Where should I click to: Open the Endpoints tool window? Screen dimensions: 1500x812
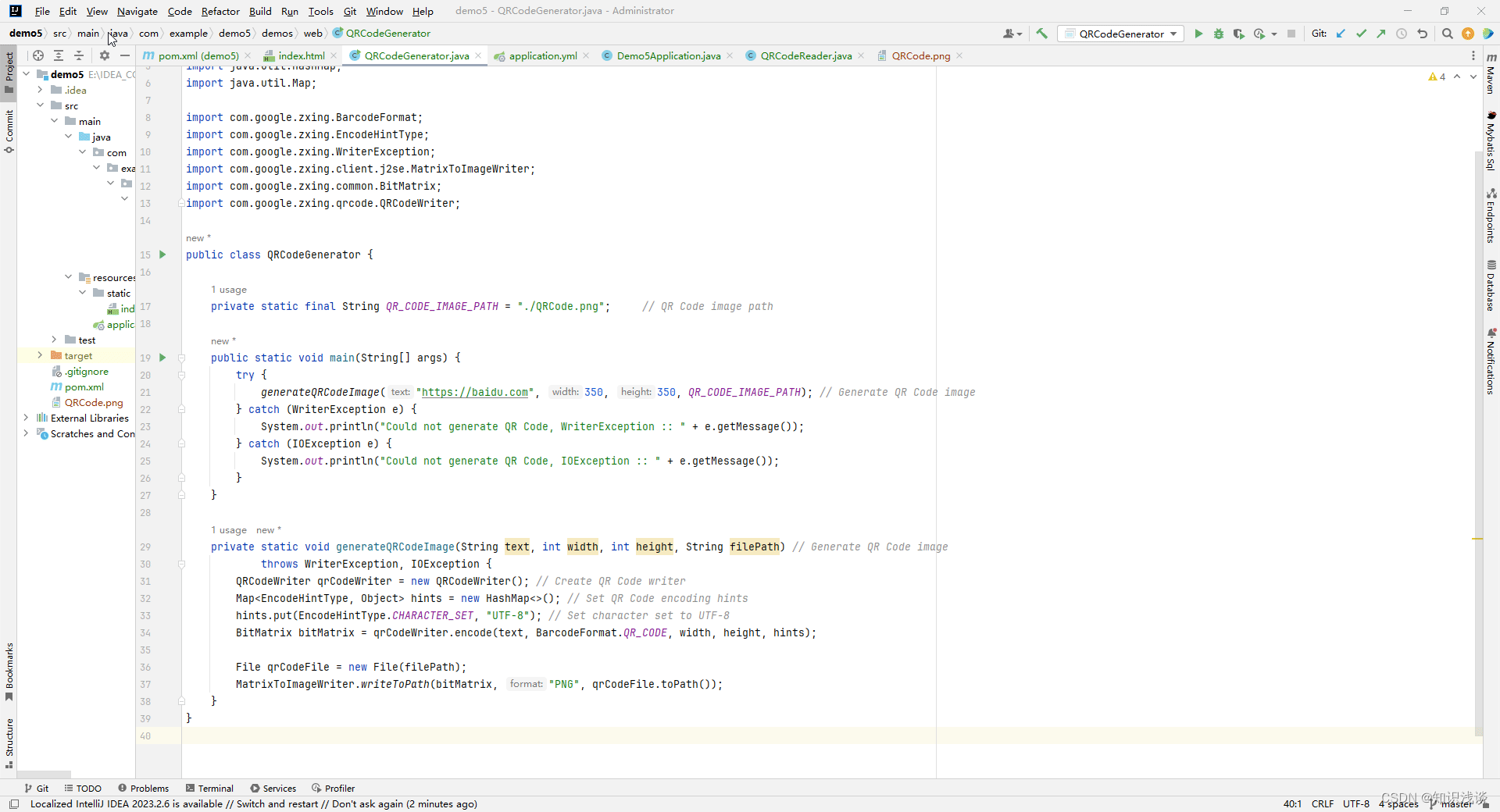(x=1491, y=215)
